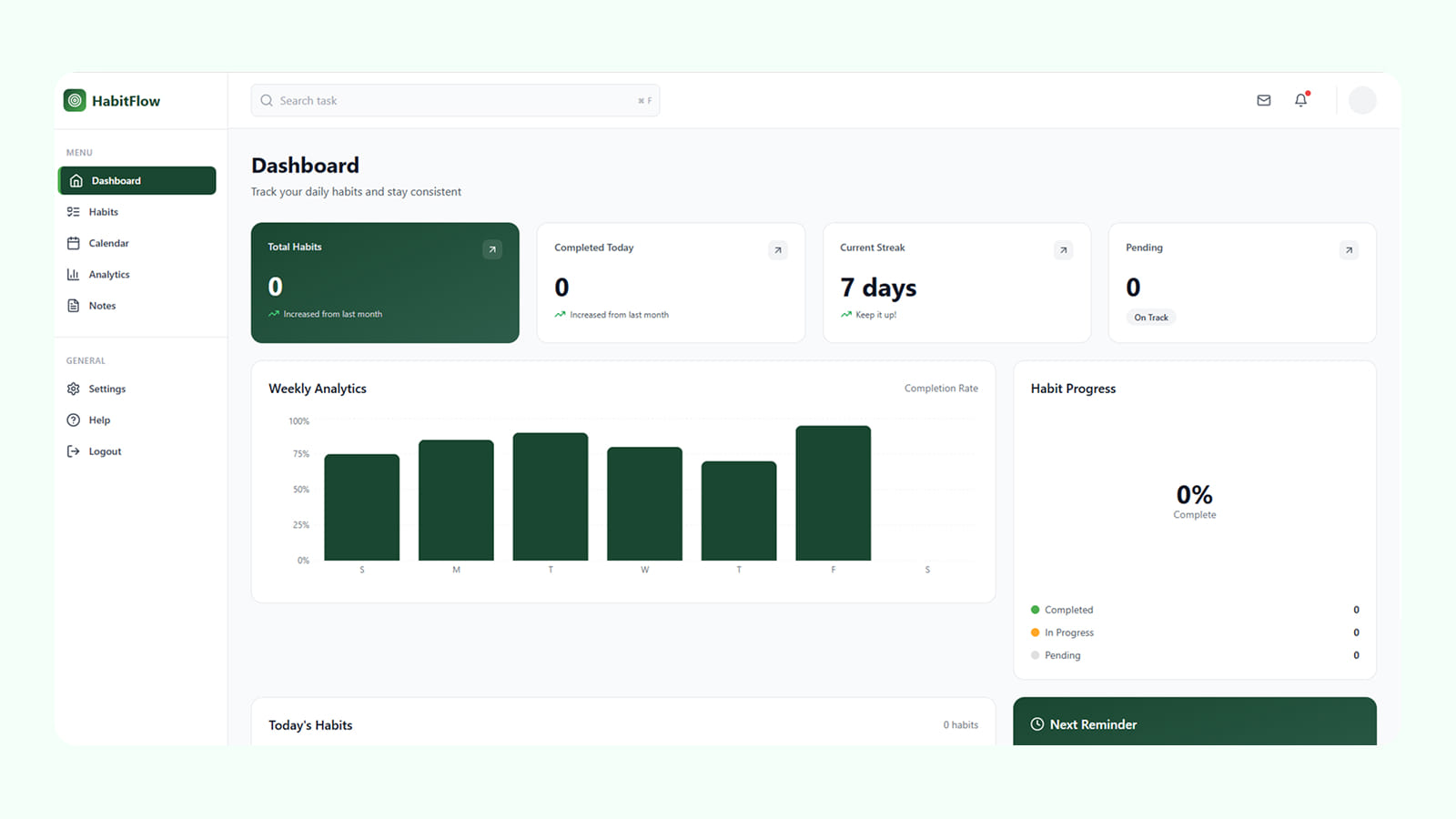Screen dimensions: 1456x819
Task: Open the Settings page
Action: (x=106, y=389)
